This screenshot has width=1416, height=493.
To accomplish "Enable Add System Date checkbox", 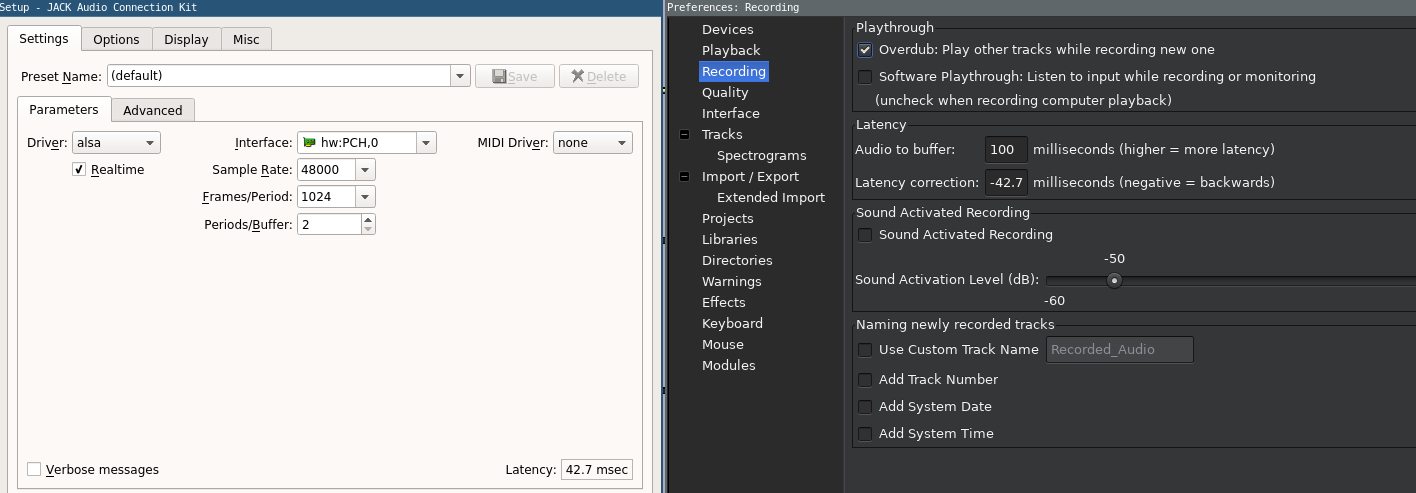I will pos(865,407).
